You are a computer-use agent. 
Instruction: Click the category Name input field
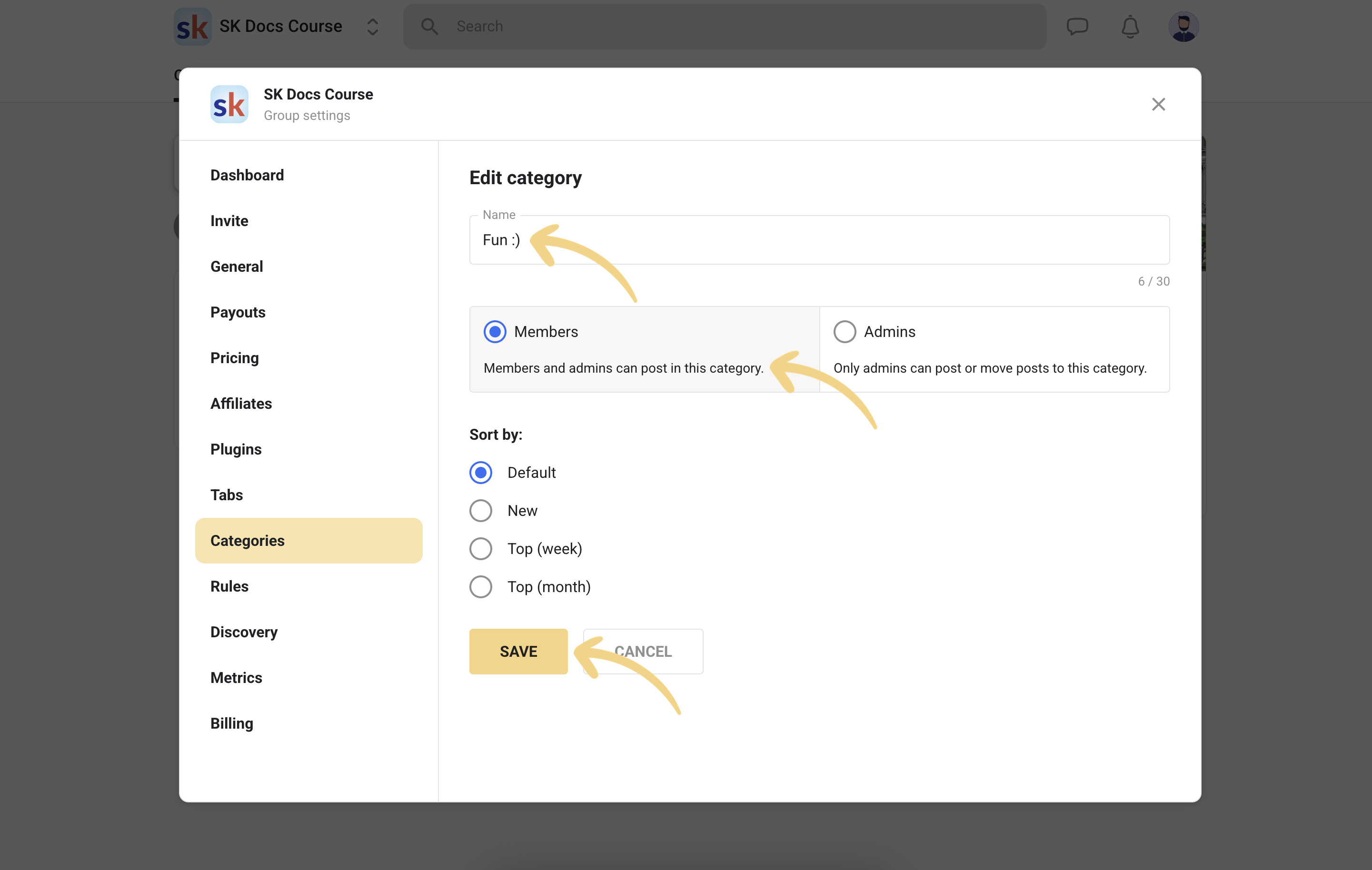pyautogui.click(x=819, y=240)
